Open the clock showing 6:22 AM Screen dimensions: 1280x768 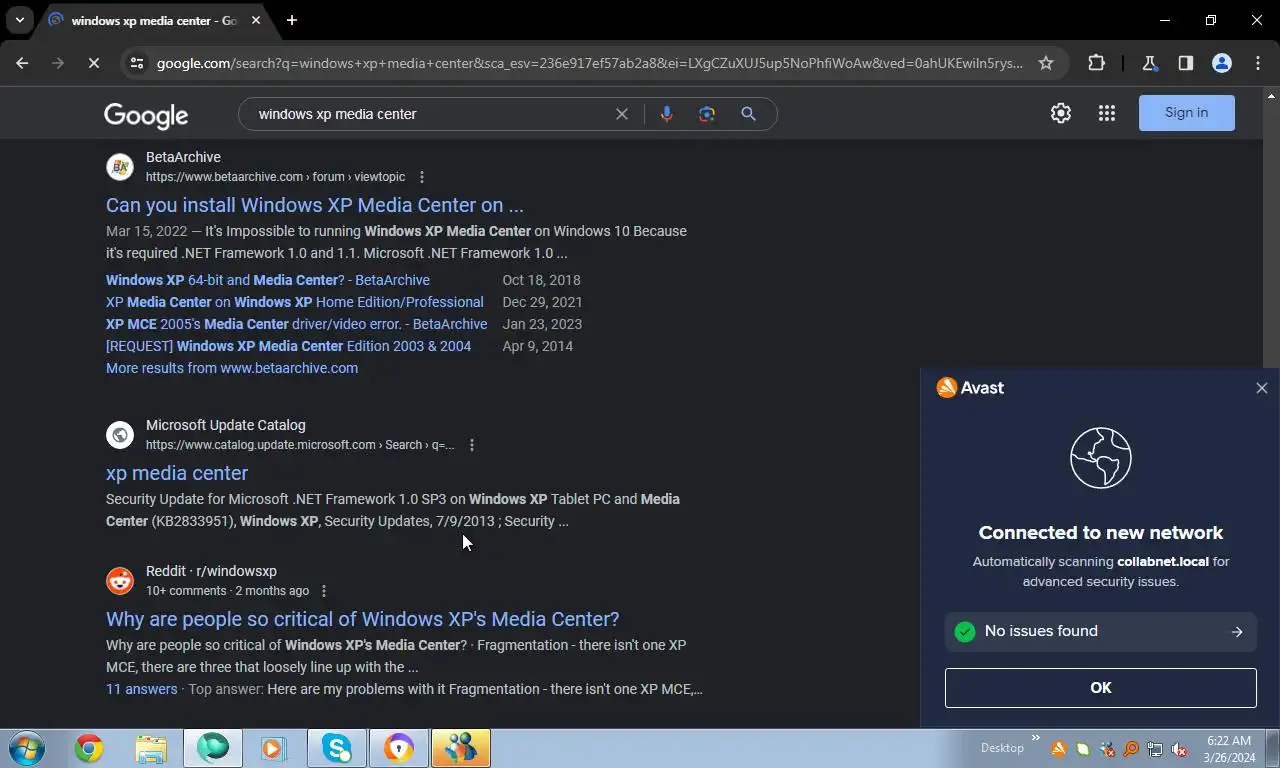[1229, 749]
